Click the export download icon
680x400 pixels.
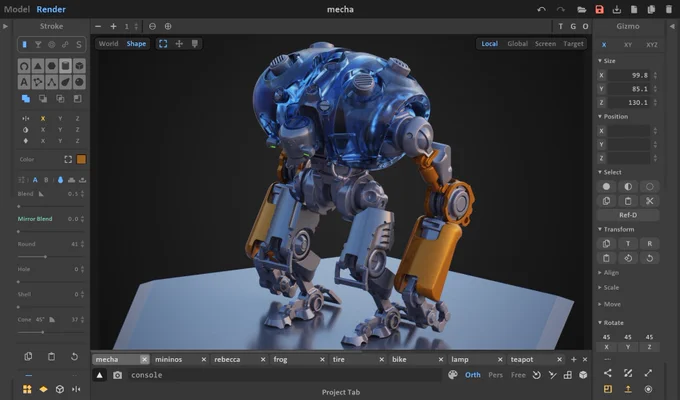[x=617, y=9]
